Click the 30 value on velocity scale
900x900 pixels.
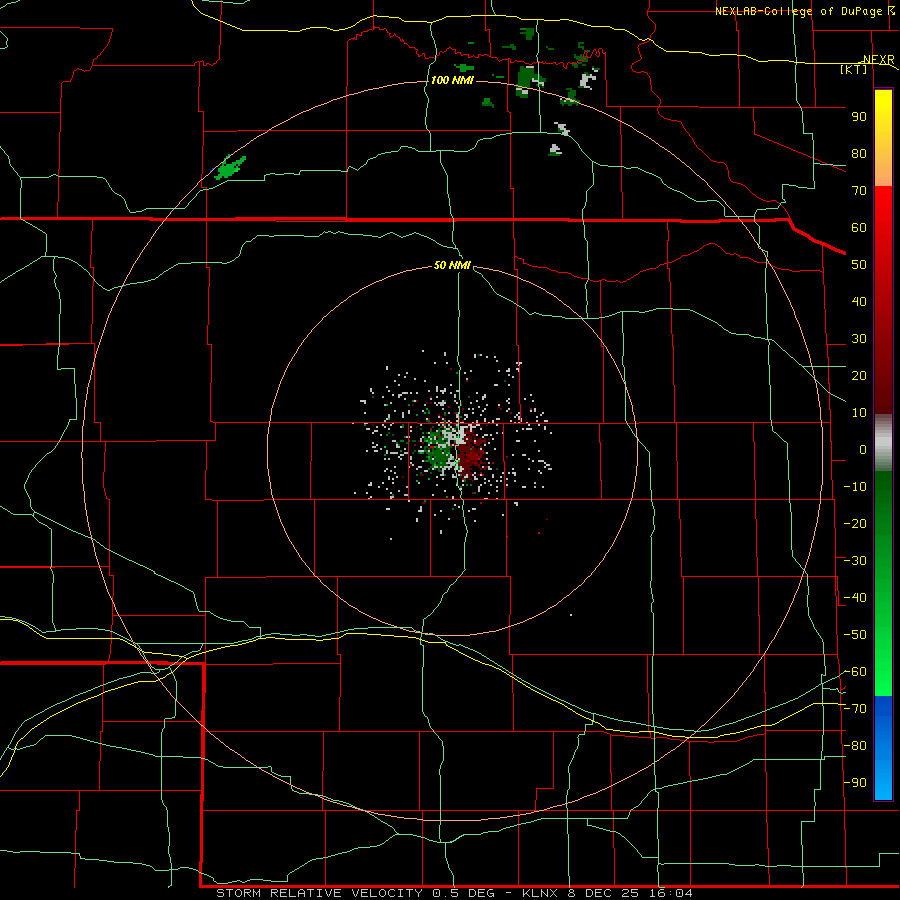pyautogui.click(x=859, y=339)
